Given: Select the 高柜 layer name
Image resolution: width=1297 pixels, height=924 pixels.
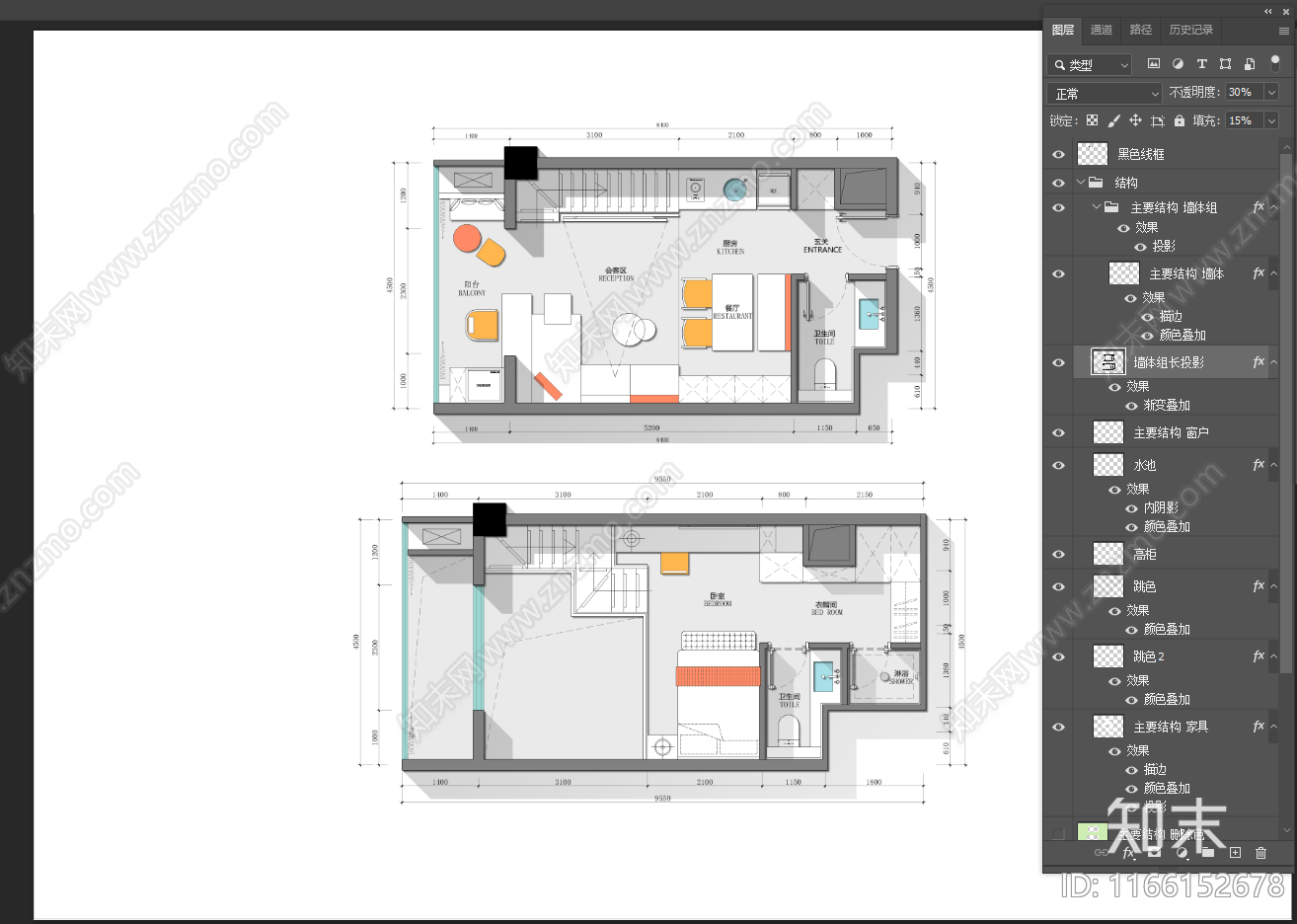Looking at the screenshot, I should [x=1145, y=555].
